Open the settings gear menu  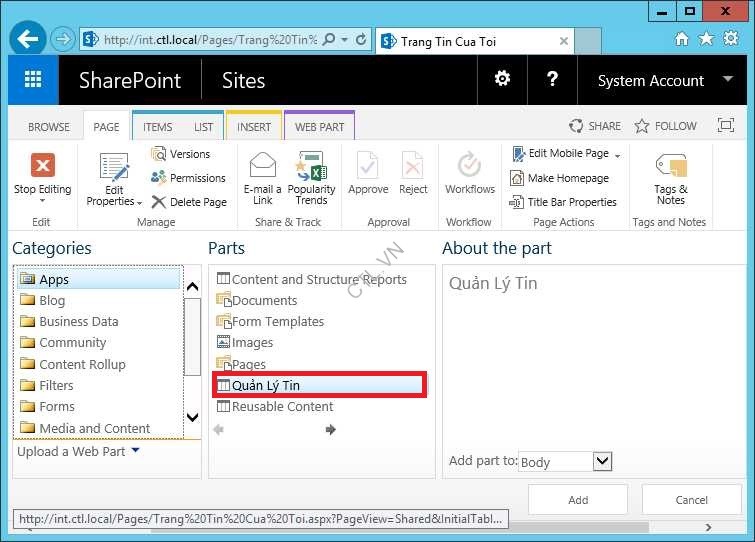click(x=502, y=80)
